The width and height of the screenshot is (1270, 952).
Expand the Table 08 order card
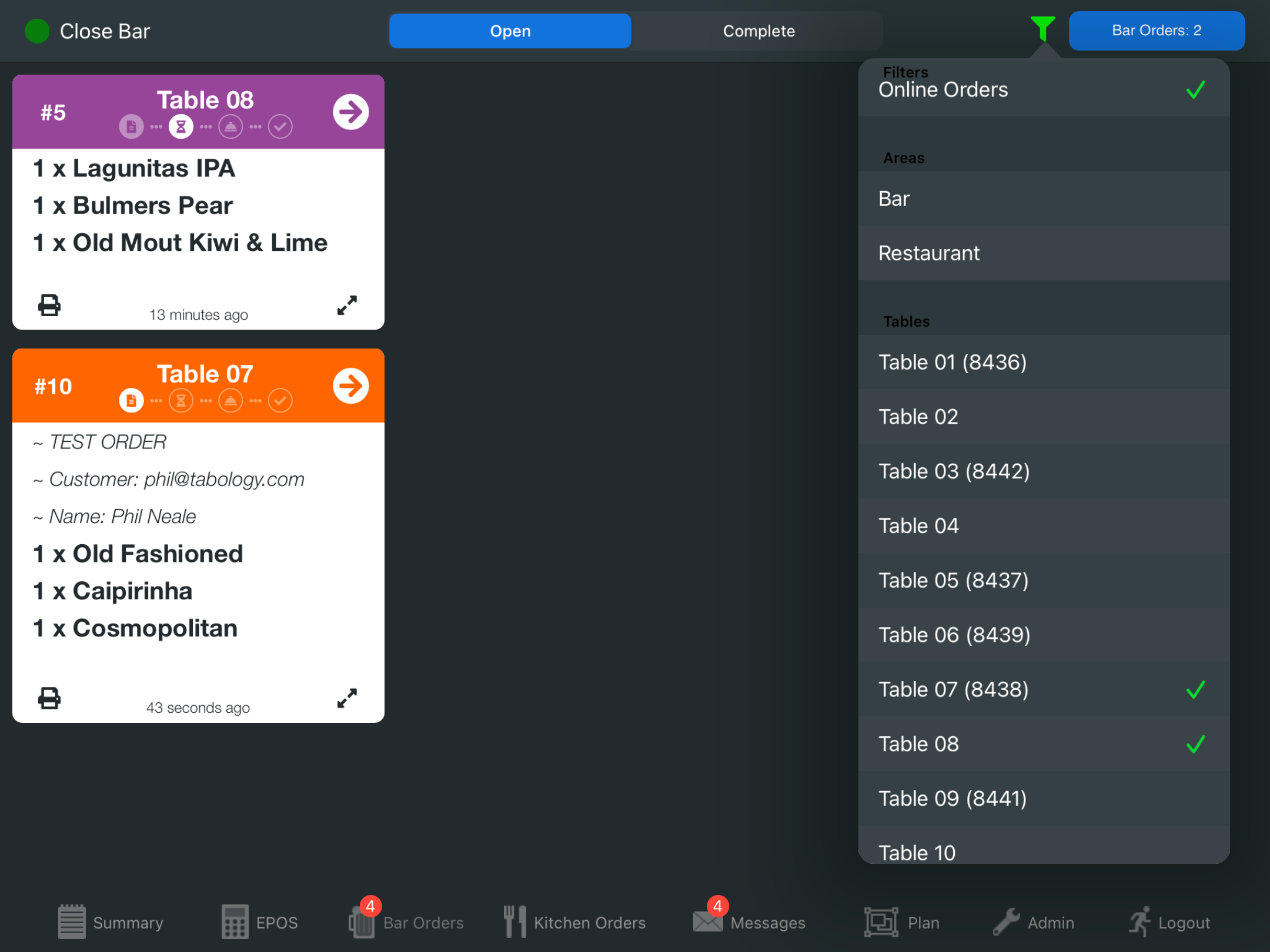(x=347, y=306)
